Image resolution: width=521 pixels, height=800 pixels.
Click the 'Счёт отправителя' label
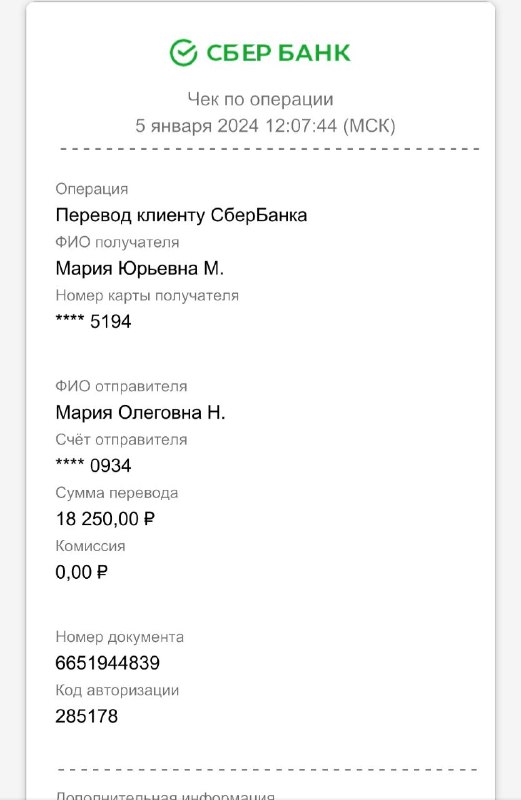tap(121, 439)
